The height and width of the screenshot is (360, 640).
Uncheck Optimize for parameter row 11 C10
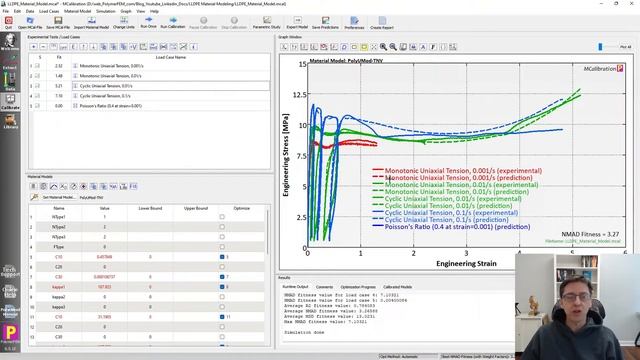click(222, 317)
